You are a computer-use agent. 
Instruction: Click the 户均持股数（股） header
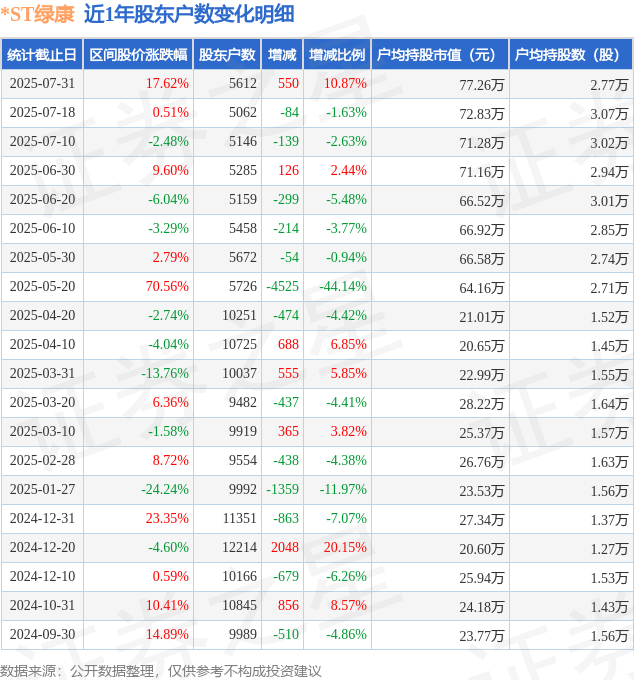tap(571, 55)
